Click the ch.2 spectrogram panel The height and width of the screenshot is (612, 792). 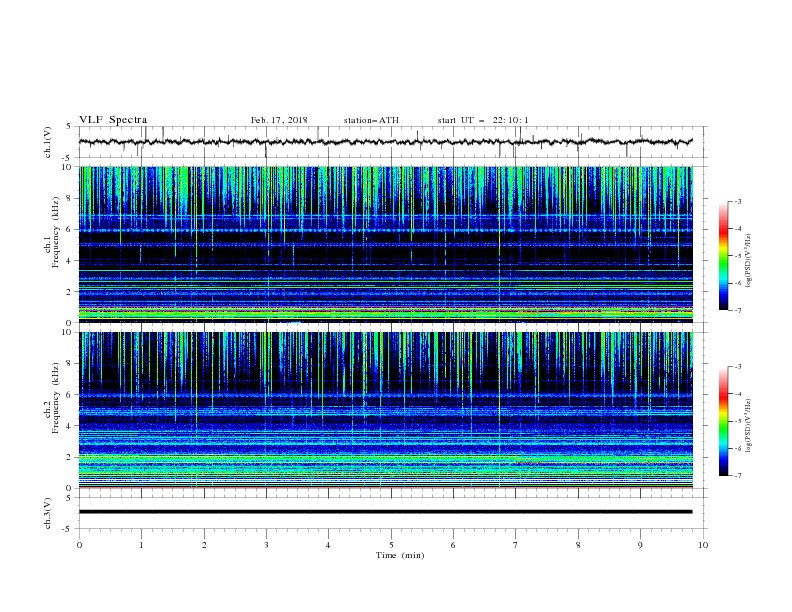386,410
